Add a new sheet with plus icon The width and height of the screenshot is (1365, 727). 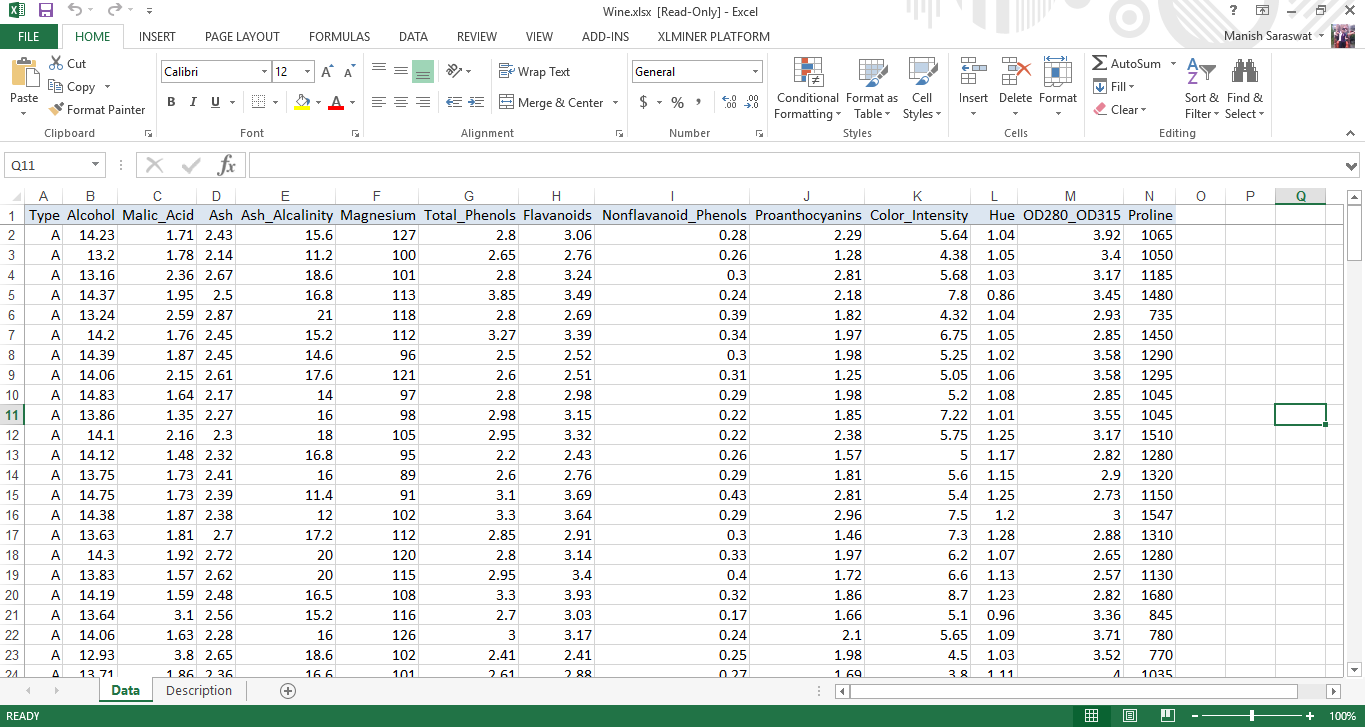pyautogui.click(x=288, y=691)
